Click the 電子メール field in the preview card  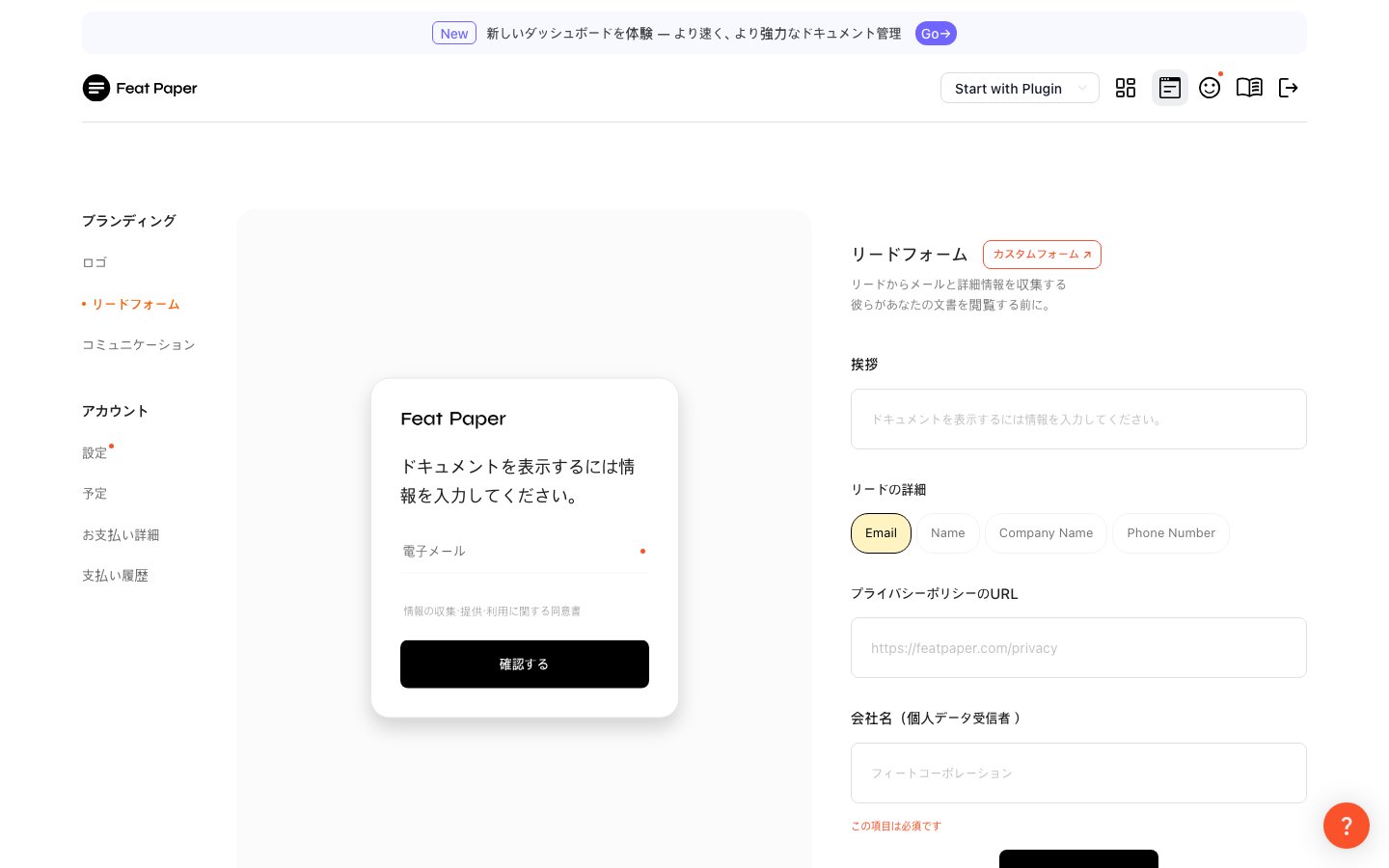[525, 552]
